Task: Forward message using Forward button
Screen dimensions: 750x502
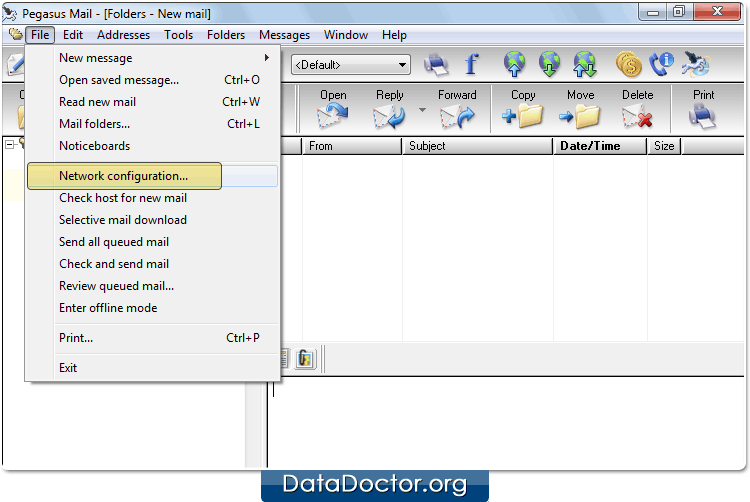Action: [x=457, y=109]
